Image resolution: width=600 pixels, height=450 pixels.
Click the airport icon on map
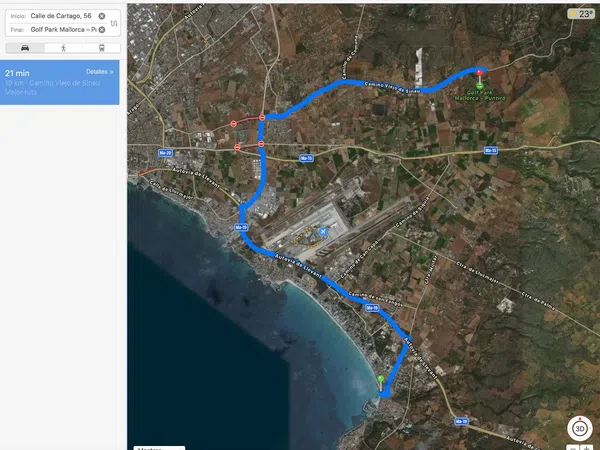[323, 232]
